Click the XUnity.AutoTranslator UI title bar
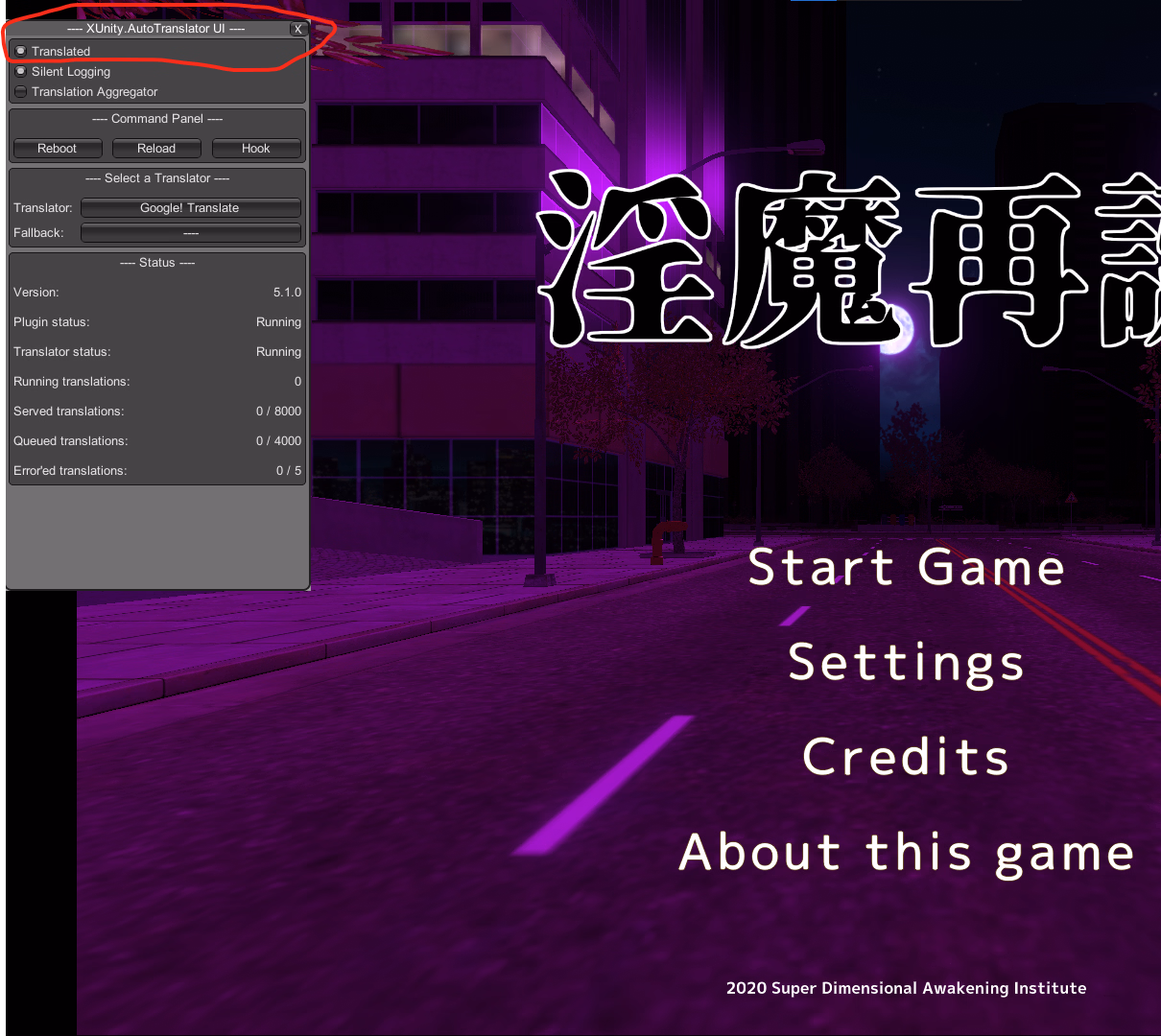Screen dimensions: 1161x1036 click(x=155, y=29)
